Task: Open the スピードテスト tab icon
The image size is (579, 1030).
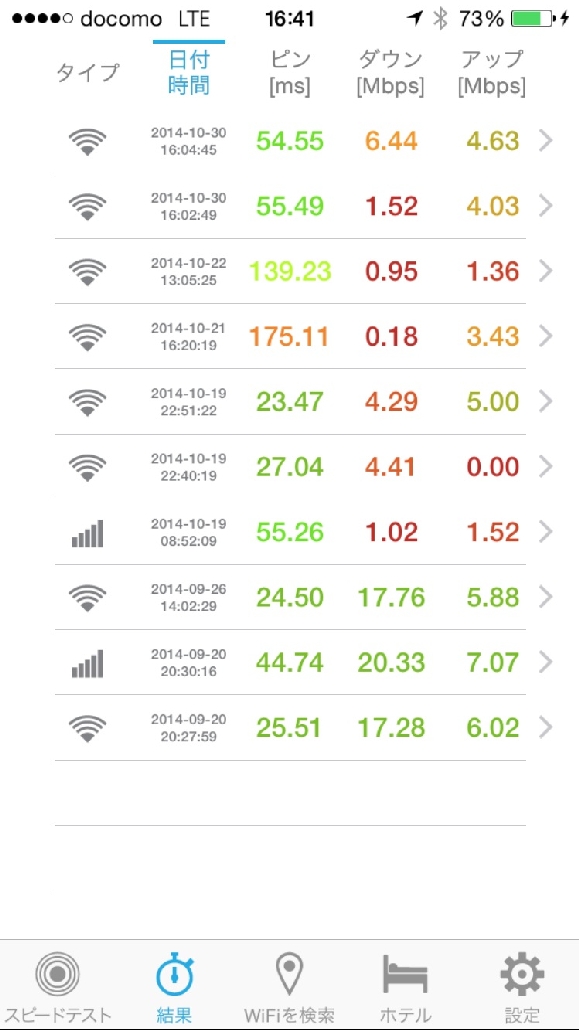Action: point(58,974)
